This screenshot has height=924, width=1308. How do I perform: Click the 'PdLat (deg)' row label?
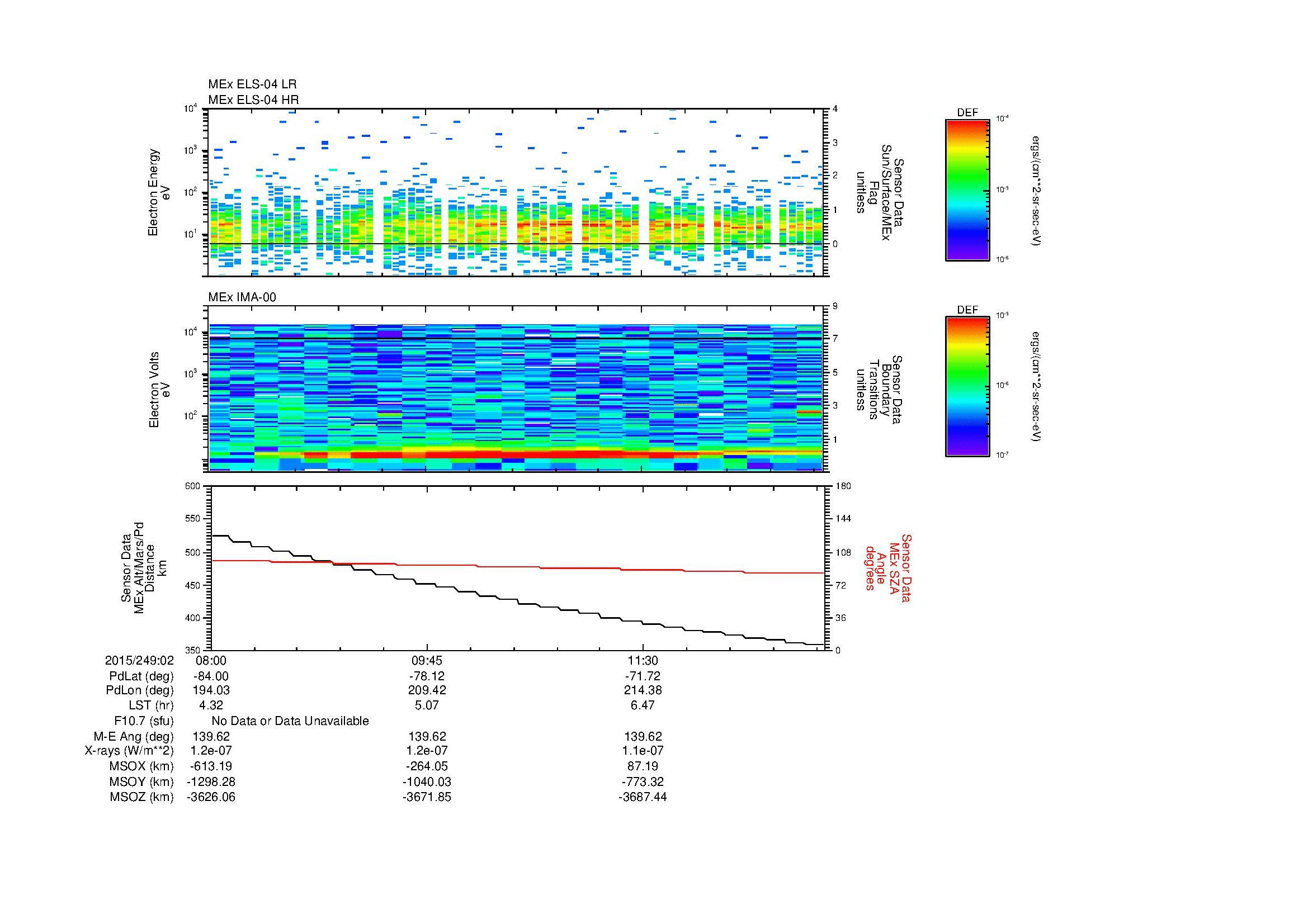[141, 676]
